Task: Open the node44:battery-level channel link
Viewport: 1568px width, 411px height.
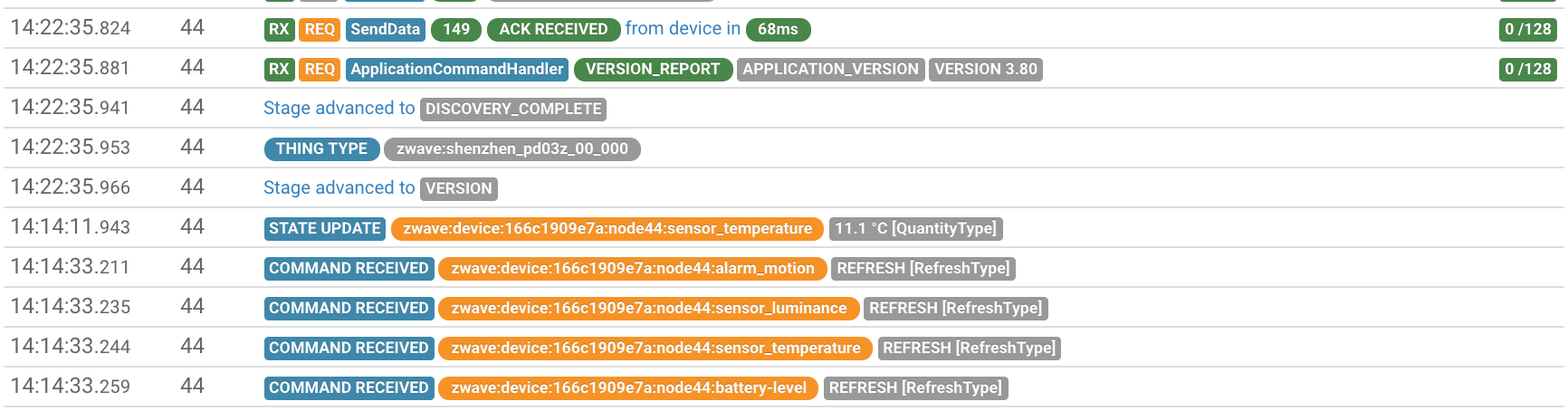Action: coord(628,387)
